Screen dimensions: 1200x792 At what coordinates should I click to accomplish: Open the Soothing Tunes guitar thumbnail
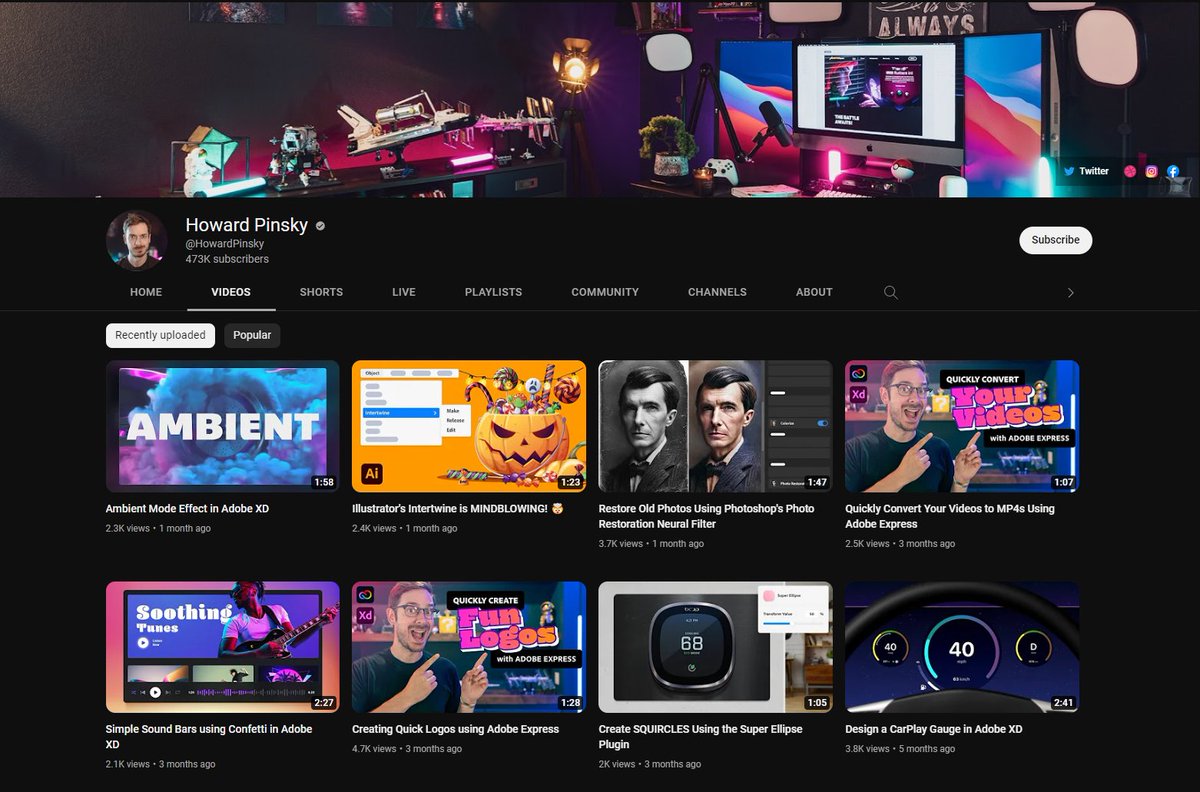(222, 647)
